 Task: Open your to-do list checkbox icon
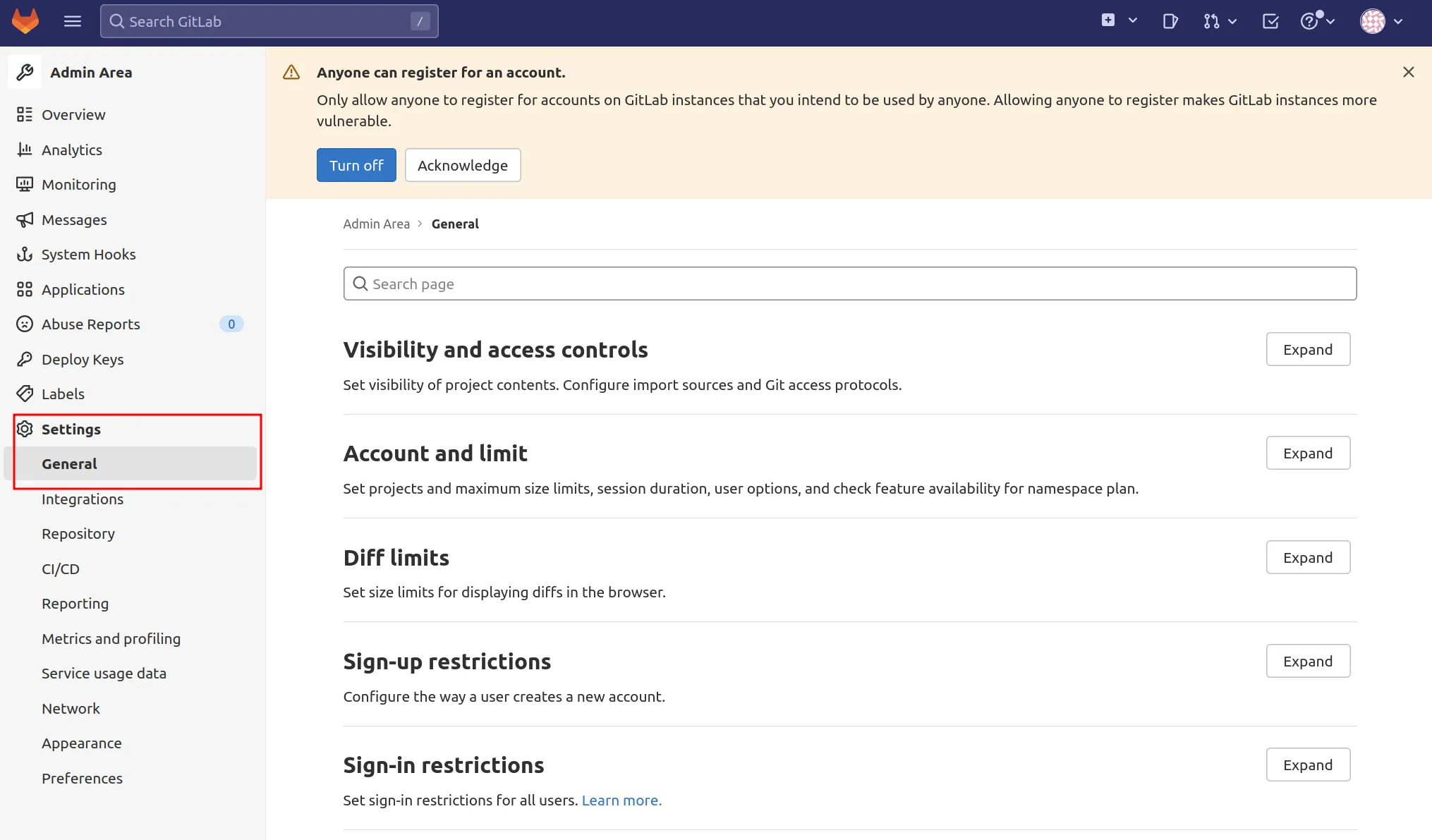coord(1270,21)
